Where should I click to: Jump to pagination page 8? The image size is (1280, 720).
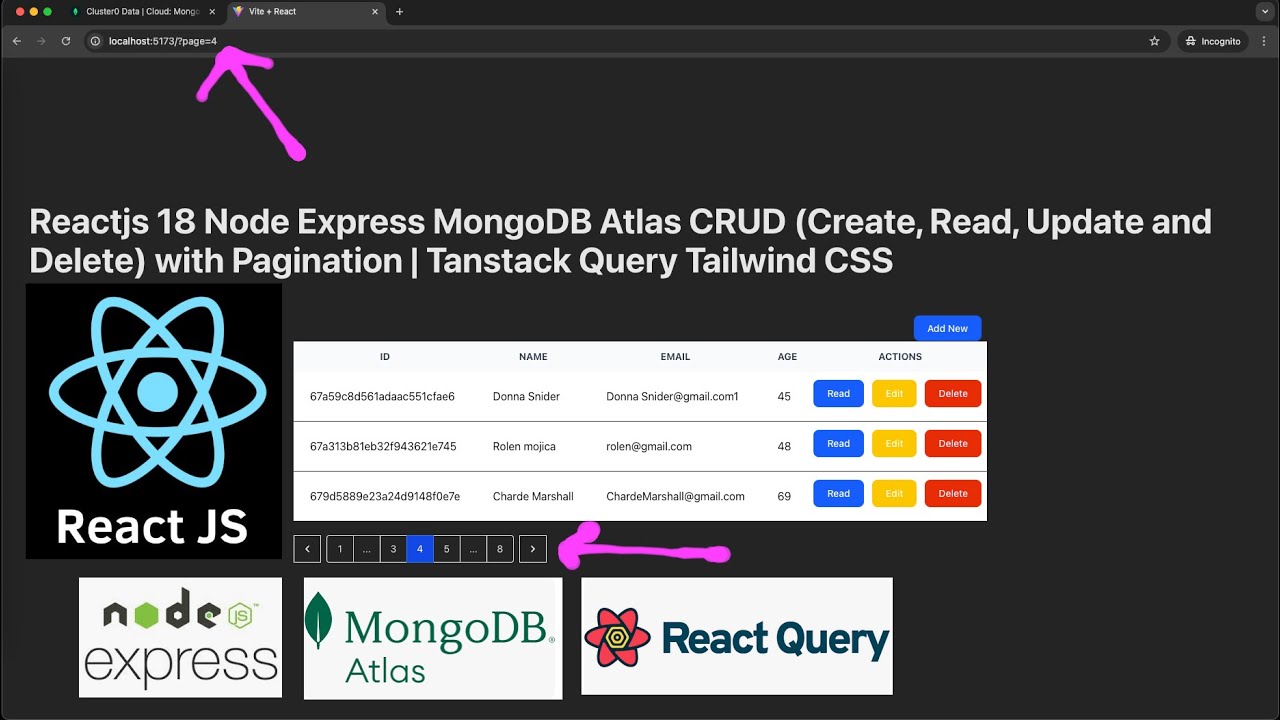(500, 549)
